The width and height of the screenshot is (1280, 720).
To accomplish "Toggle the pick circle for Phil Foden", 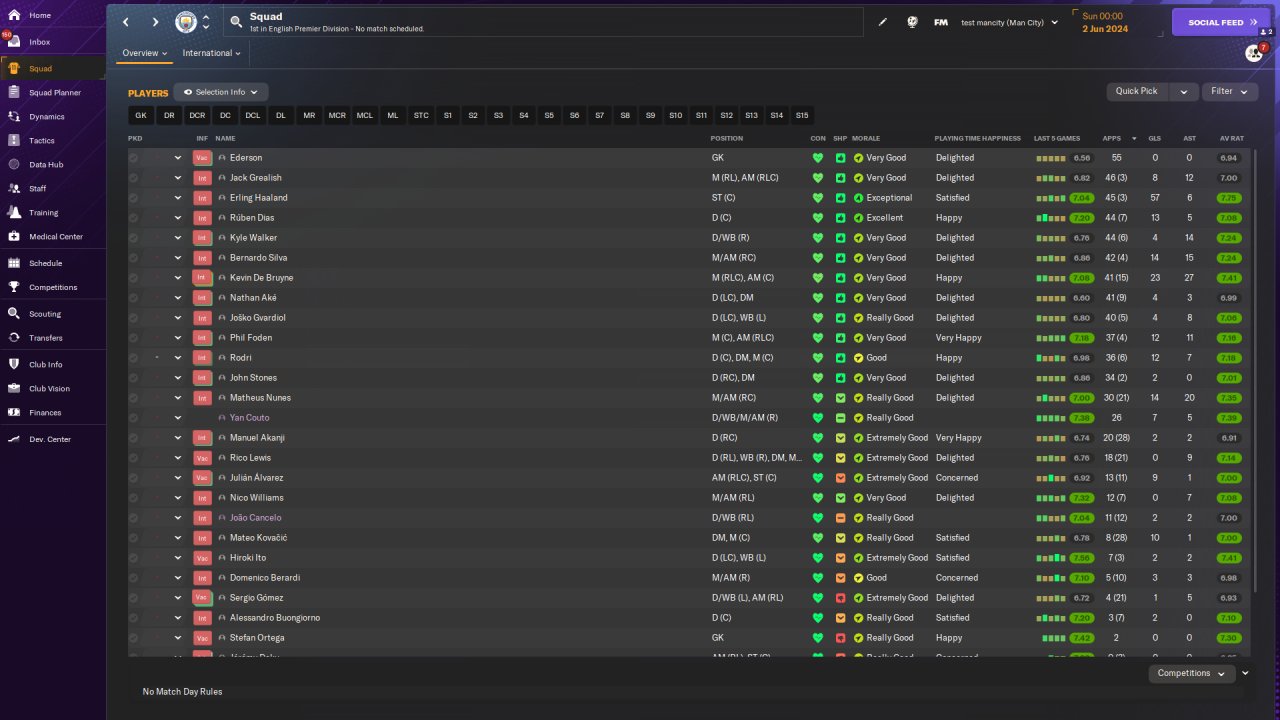I will [134, 338].
